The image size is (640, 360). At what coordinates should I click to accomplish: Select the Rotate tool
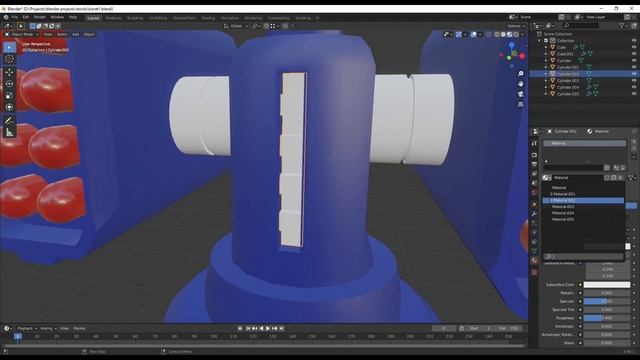(x=9, y=84)
